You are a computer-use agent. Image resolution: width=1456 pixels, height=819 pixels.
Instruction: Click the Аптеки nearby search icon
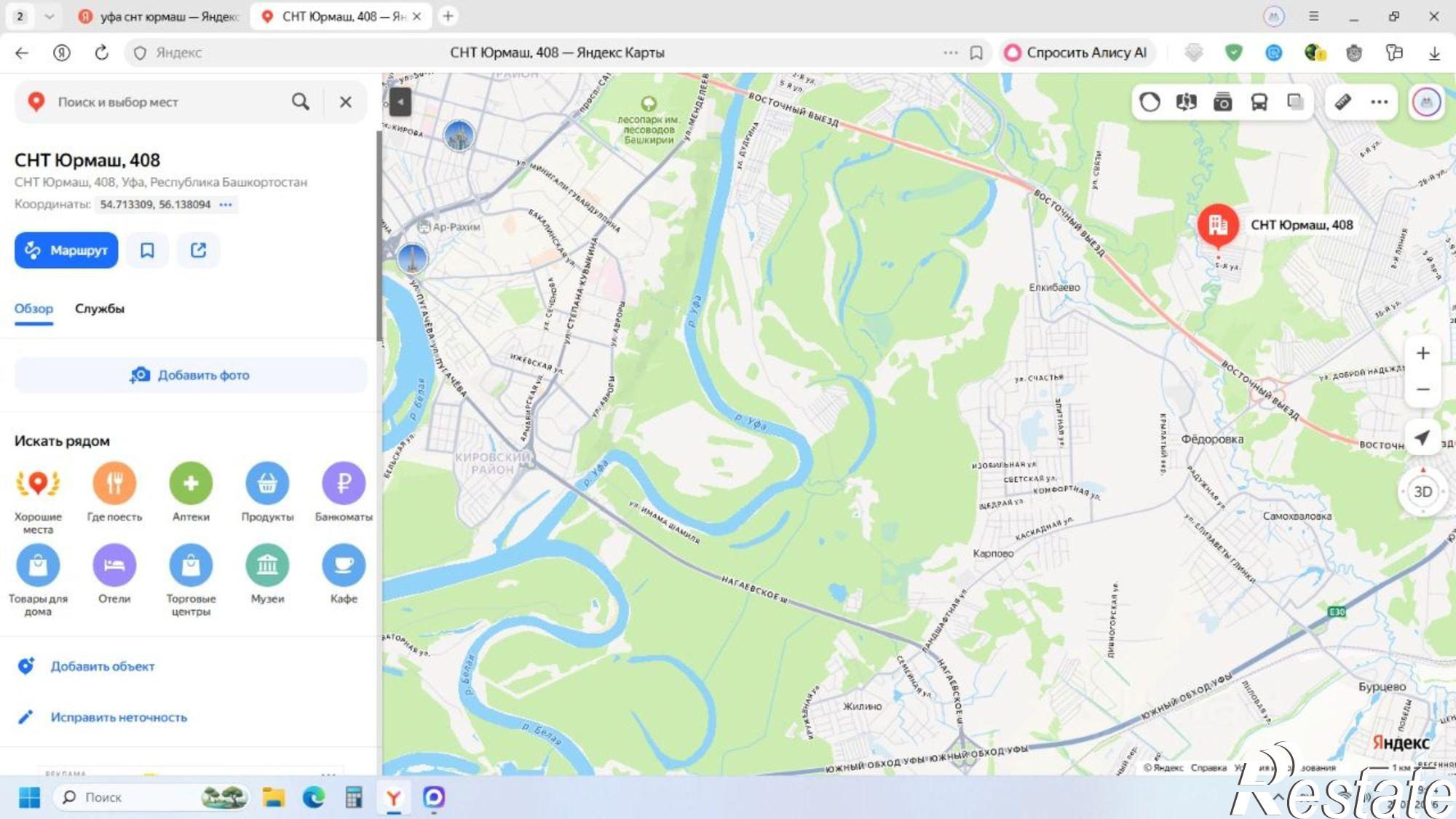point(191,483)
